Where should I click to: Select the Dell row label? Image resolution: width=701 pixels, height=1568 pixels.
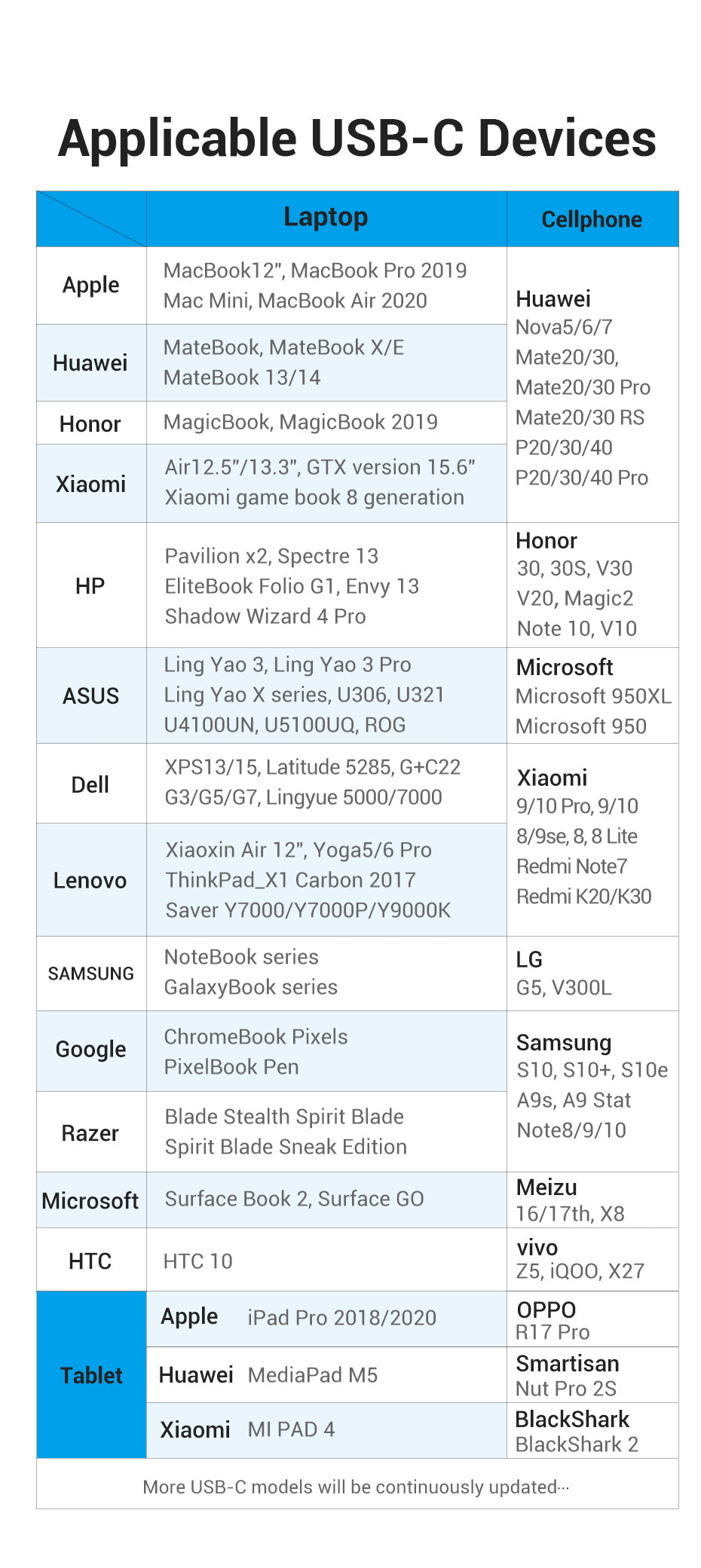pyautogui.click(x=90, y=784)
